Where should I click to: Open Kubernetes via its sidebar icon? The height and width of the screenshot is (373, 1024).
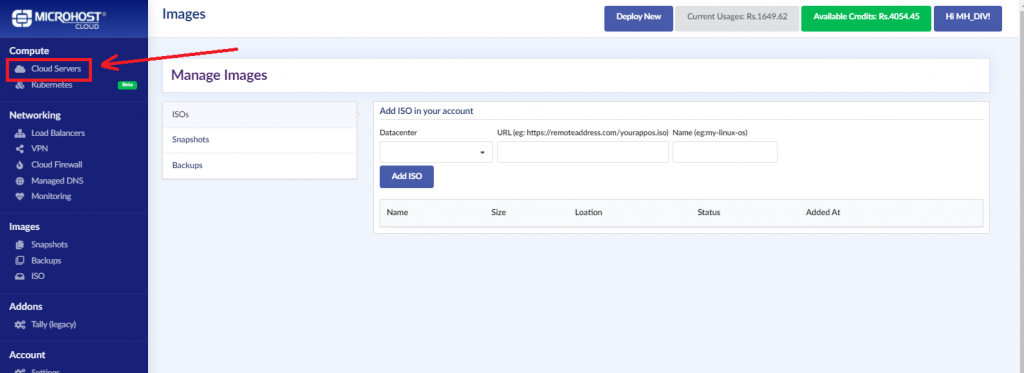coord(20,85)
